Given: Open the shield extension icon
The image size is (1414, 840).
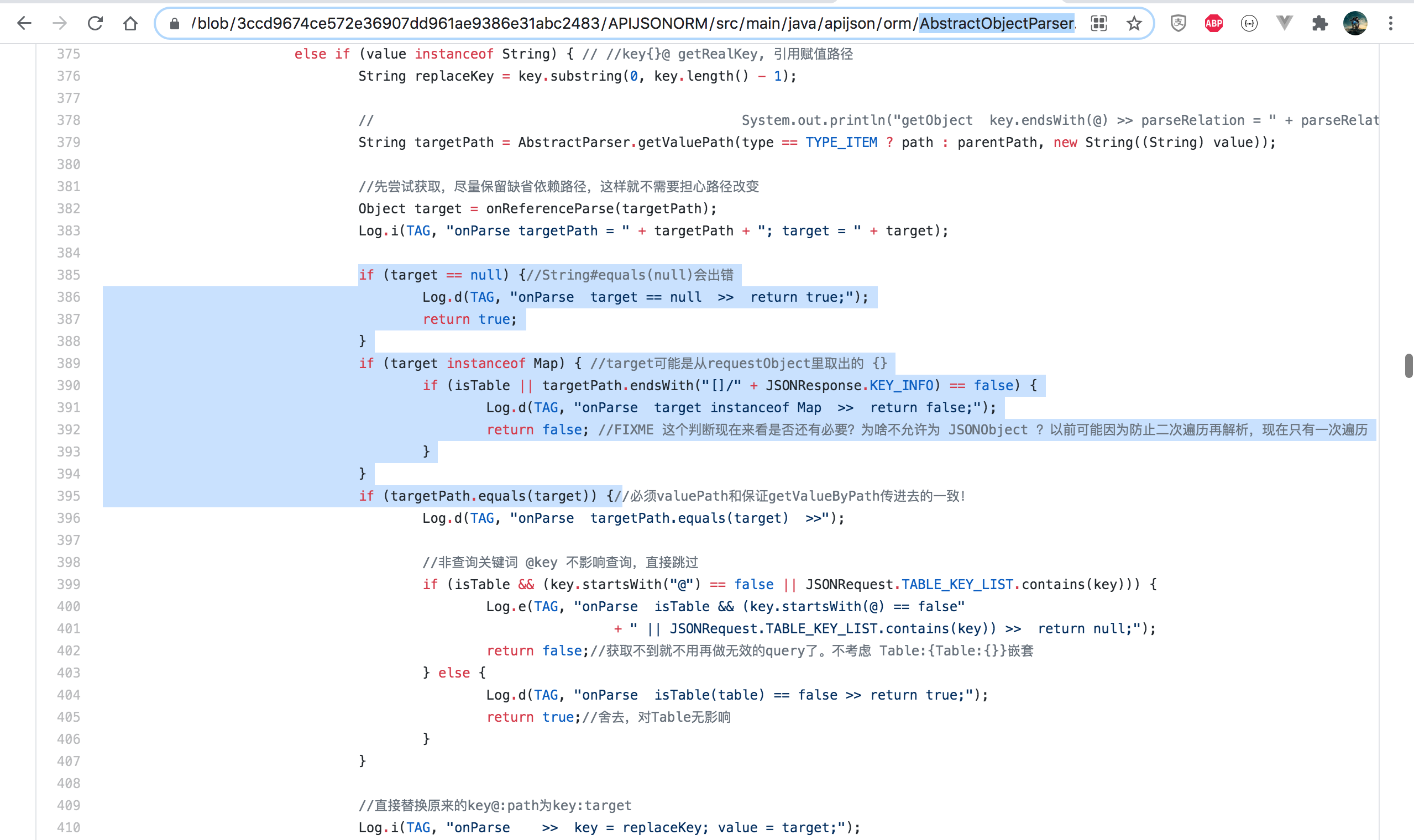Looking at the screenshot, I should coord(1178,23).
